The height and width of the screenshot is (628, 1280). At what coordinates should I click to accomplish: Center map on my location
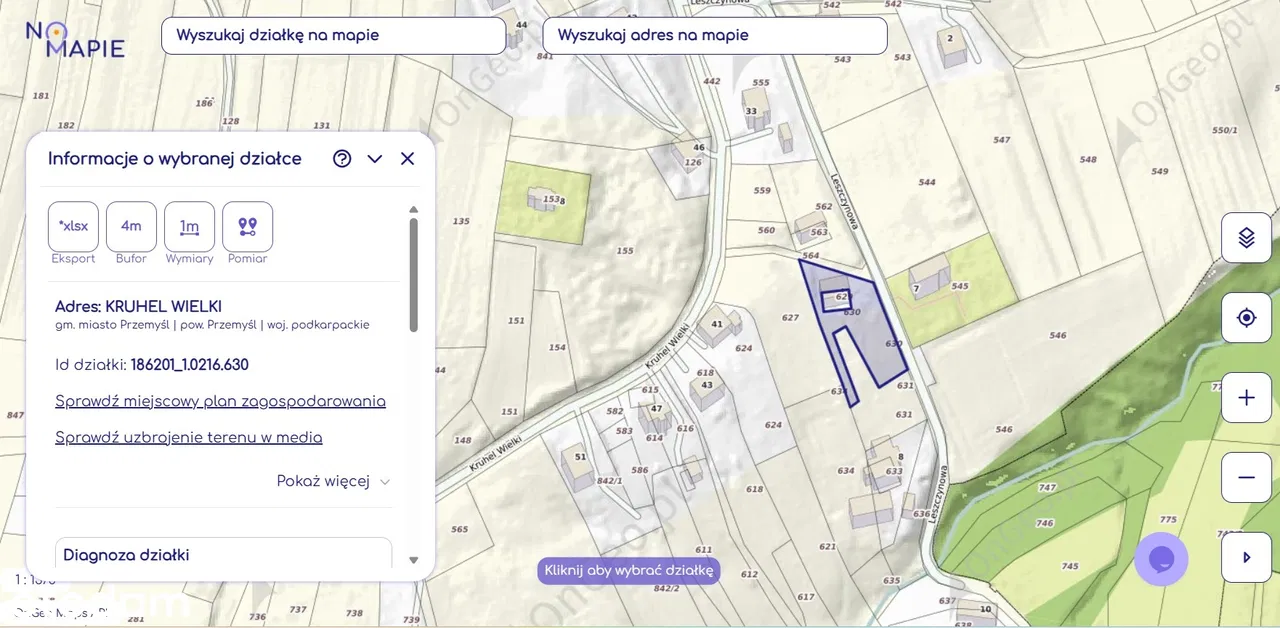[x=1246, y=318]
